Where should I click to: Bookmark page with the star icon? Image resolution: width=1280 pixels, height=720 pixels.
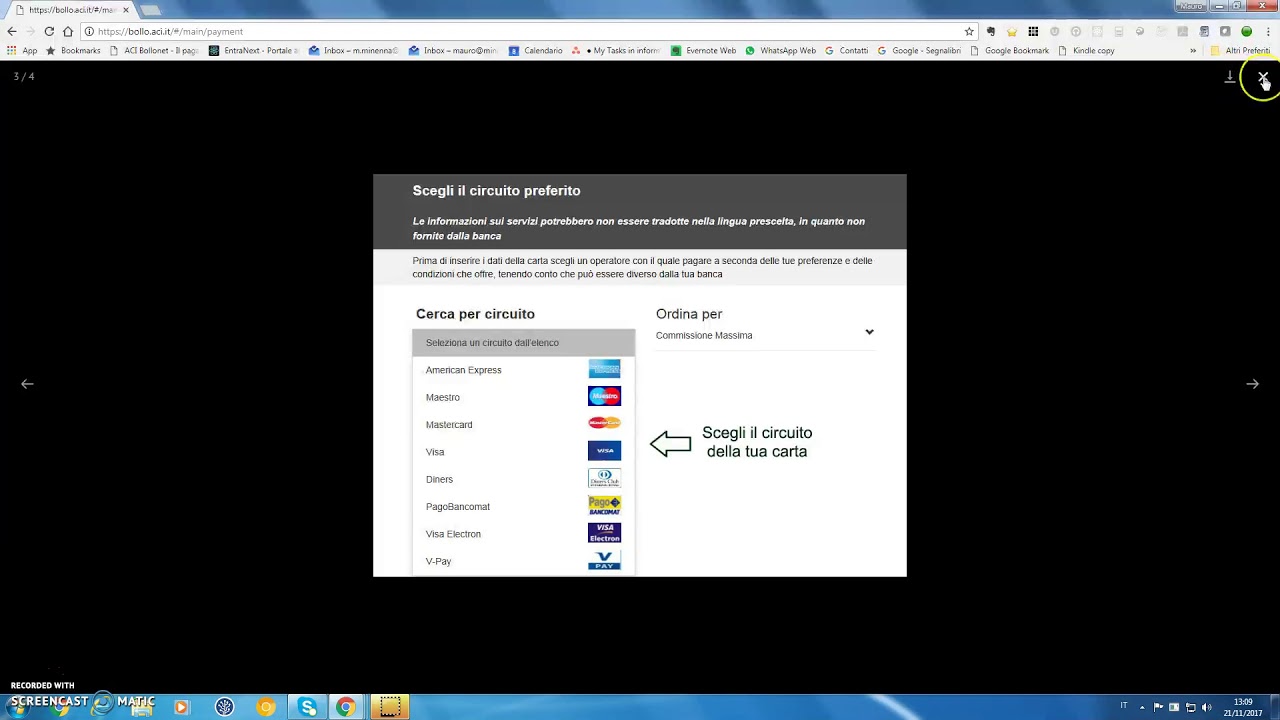[x=969, y=31]
